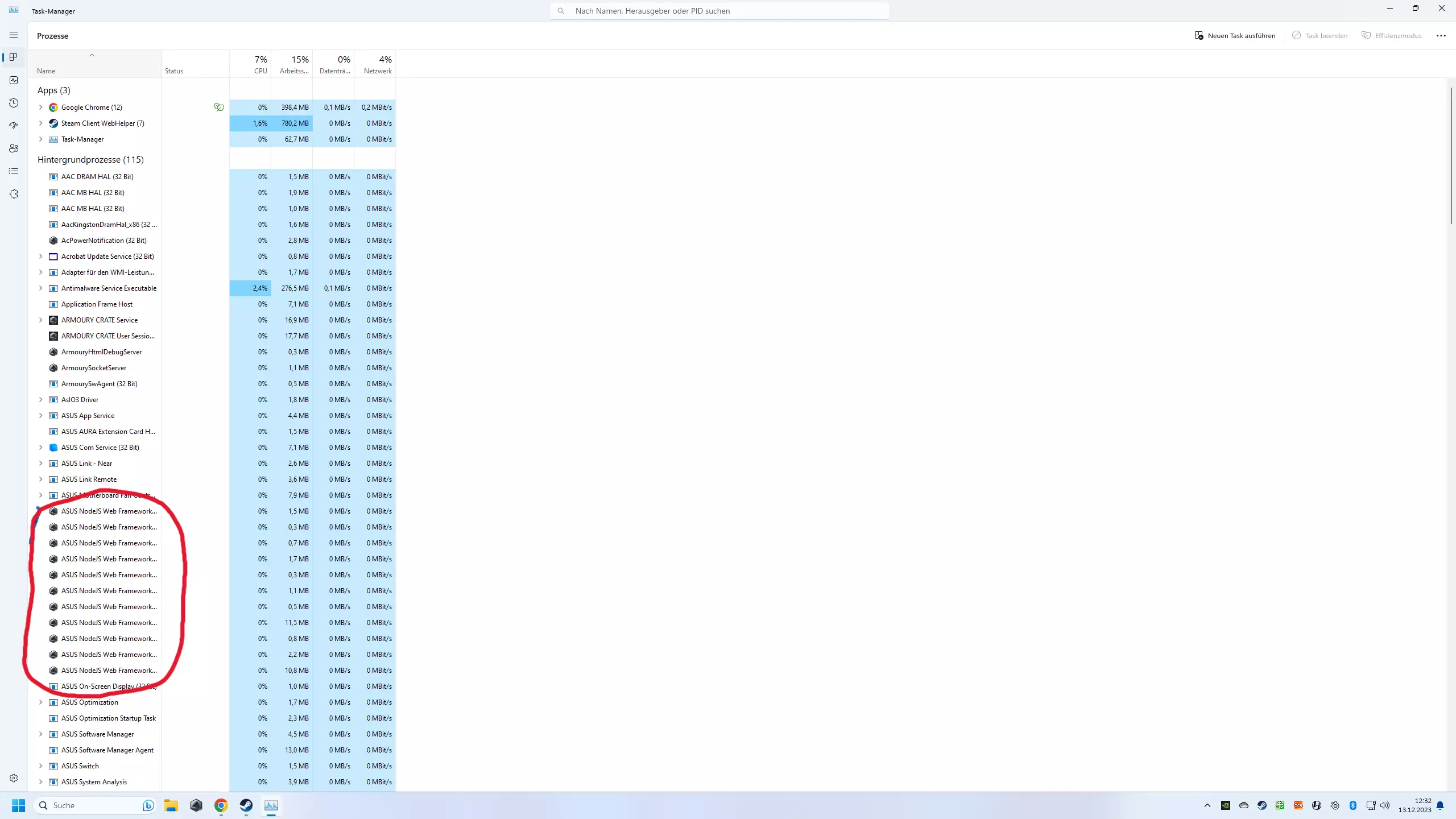Click the ASUS Com Service blue icon
1456x819 pixels.
click(x=53, y=448)
